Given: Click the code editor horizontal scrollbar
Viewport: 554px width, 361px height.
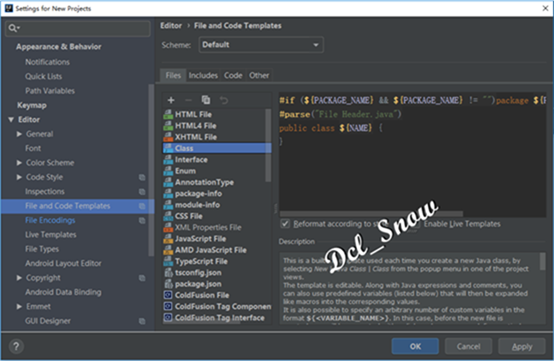Looking at the screenshot, I should coord(371,214).
